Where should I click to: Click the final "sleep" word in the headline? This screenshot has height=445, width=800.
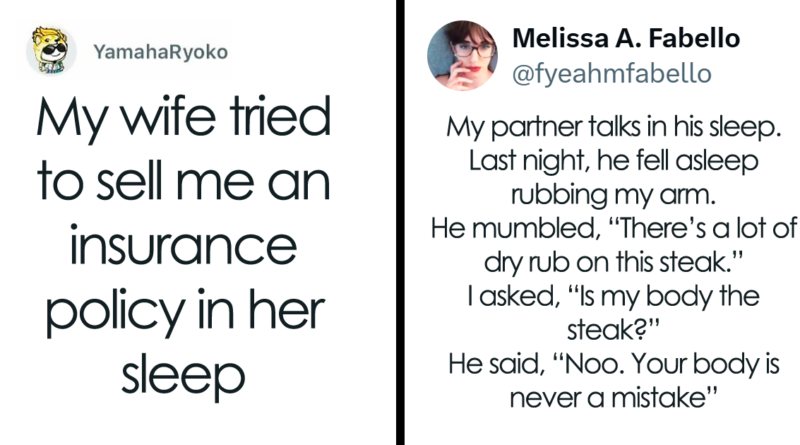[183, 376]
